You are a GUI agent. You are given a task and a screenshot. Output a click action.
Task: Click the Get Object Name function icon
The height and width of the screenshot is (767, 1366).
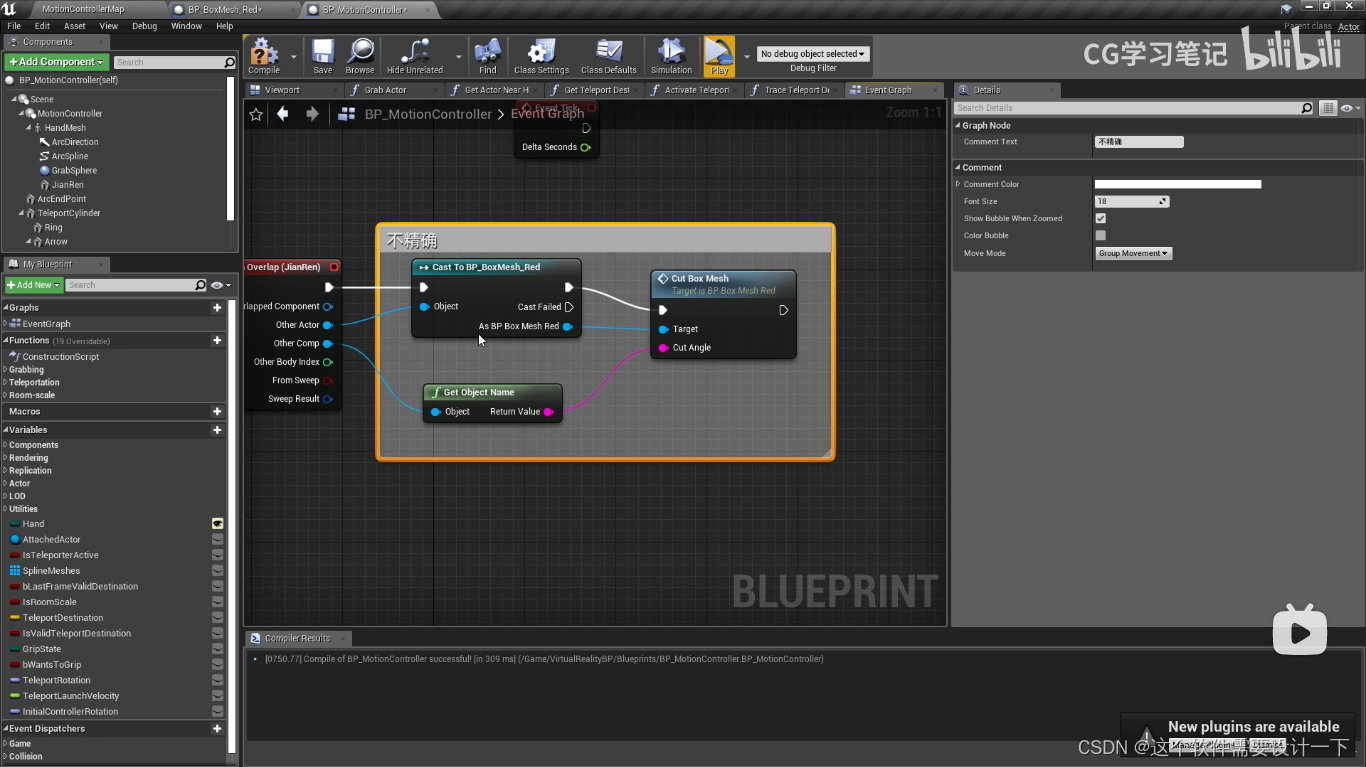[435, 392]
